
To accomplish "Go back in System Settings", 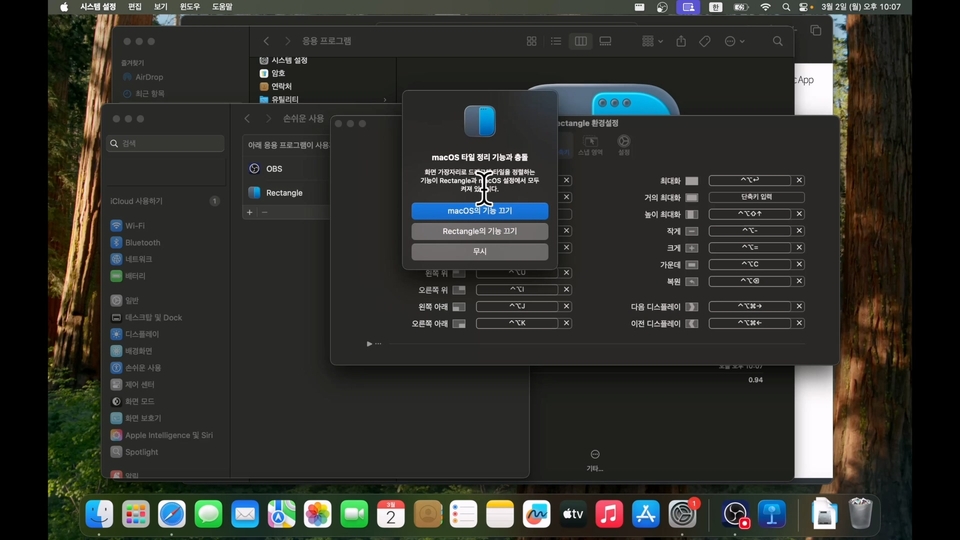I will 247,119.
